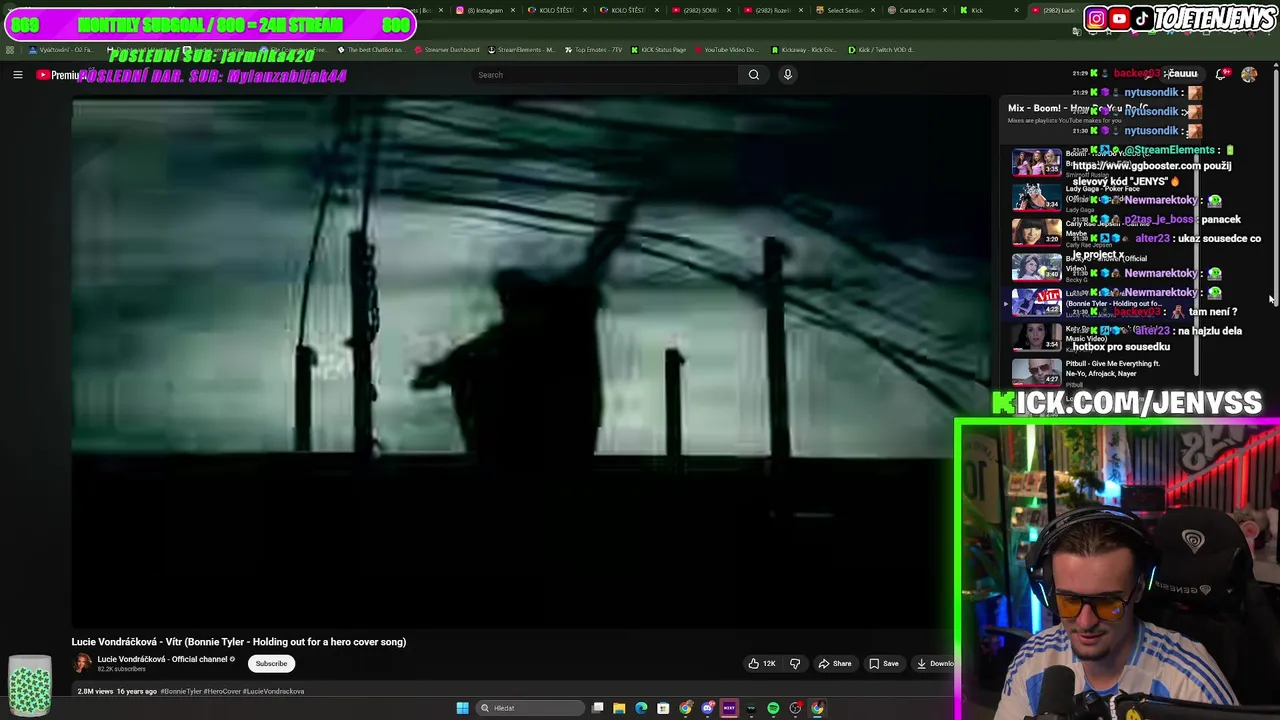
Task: Dislike the video with thumbs down
Action: point(795,664)
